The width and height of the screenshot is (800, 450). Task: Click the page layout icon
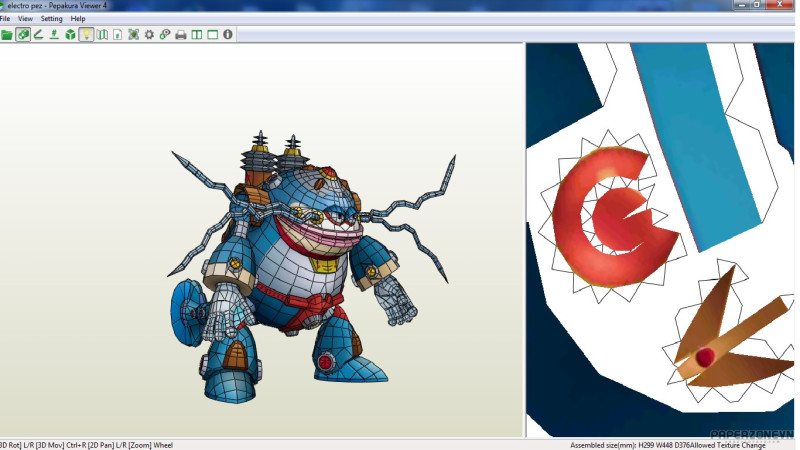(x=117, y=35)
